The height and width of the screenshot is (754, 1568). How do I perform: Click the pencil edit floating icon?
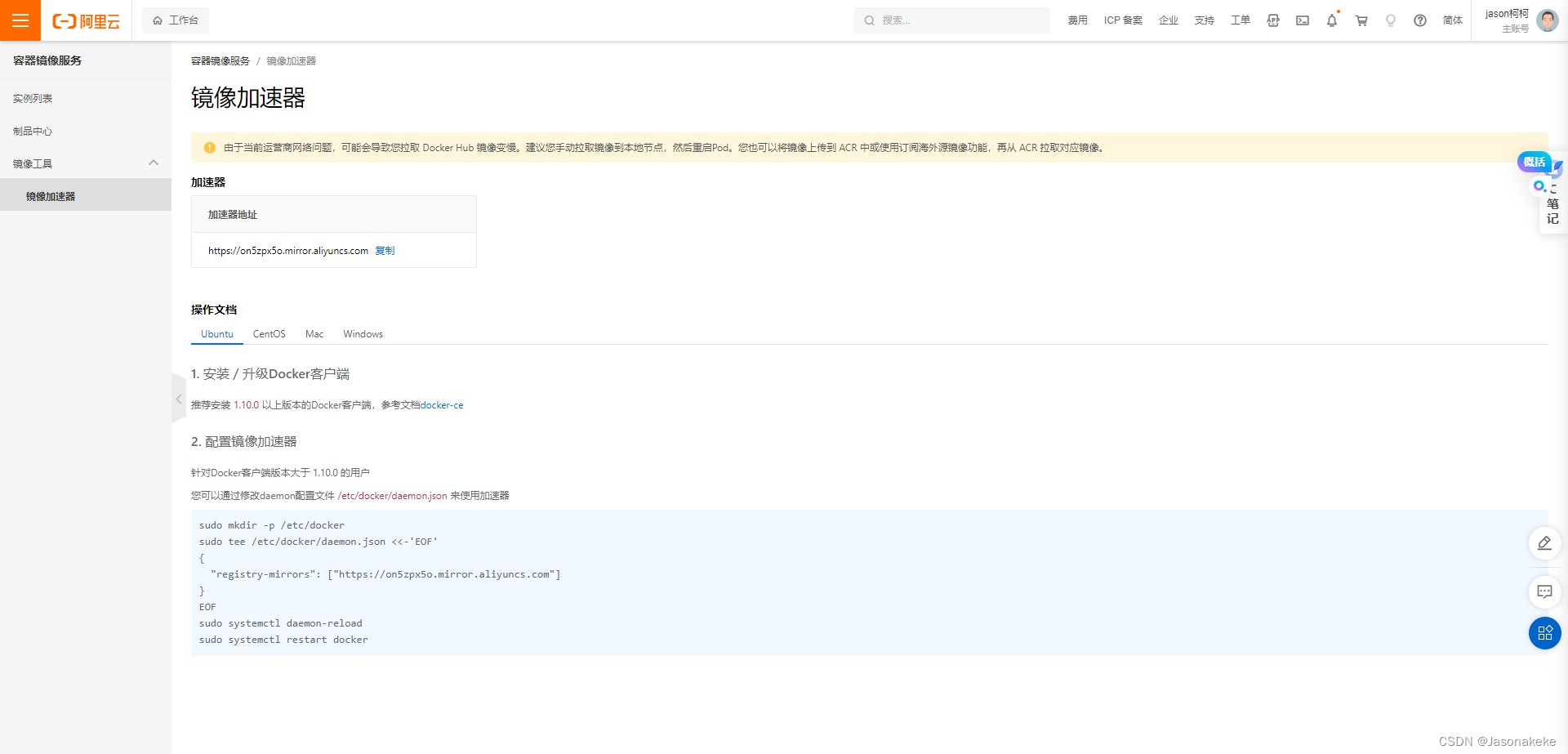[1544, 543]
